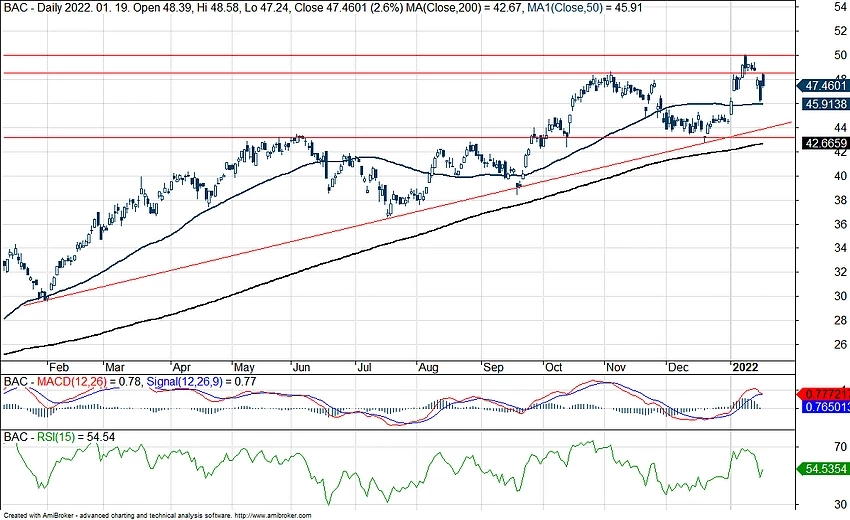Viewport: 850px width, 520px height.
Task: Click the 54 price axis label
Action: coord(840,7)
